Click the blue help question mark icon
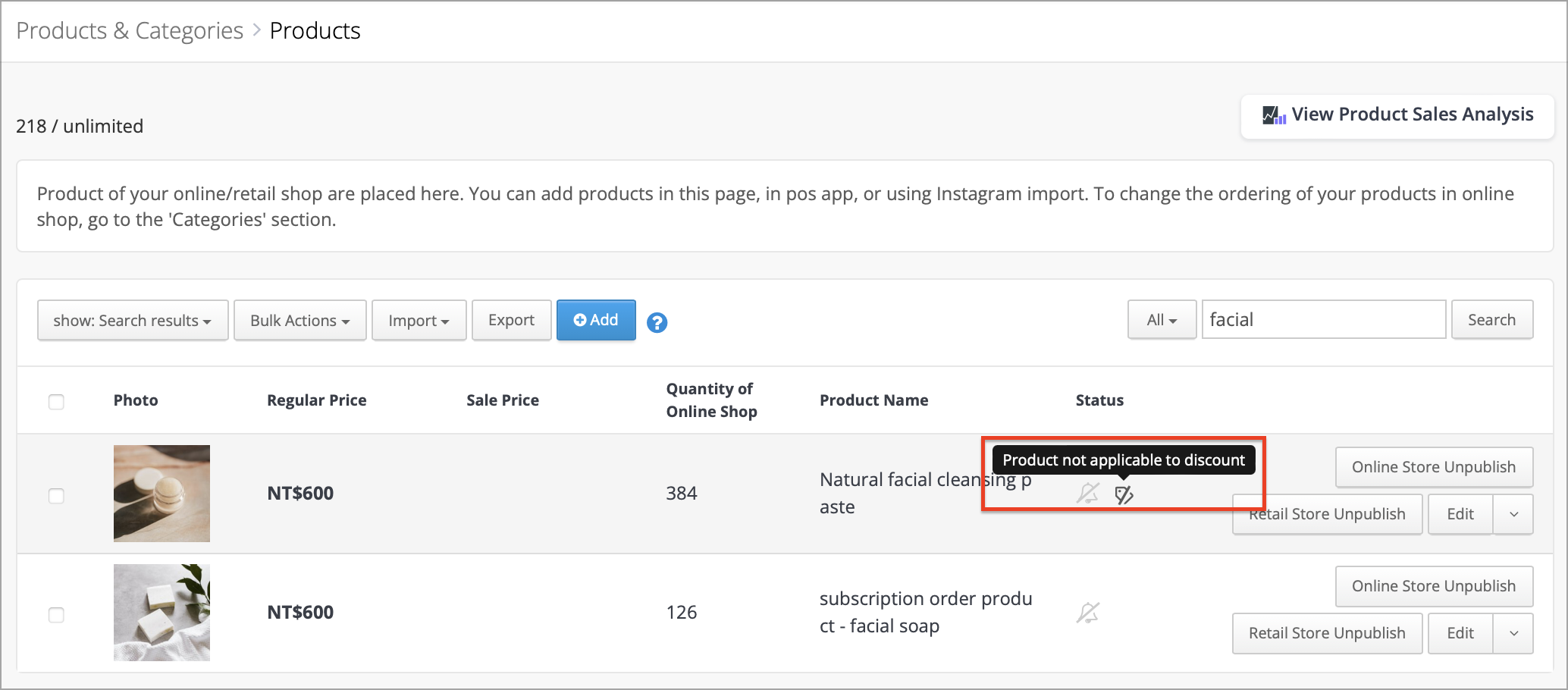This screenshot has width=1568, height=690. (x=657, y=322)
